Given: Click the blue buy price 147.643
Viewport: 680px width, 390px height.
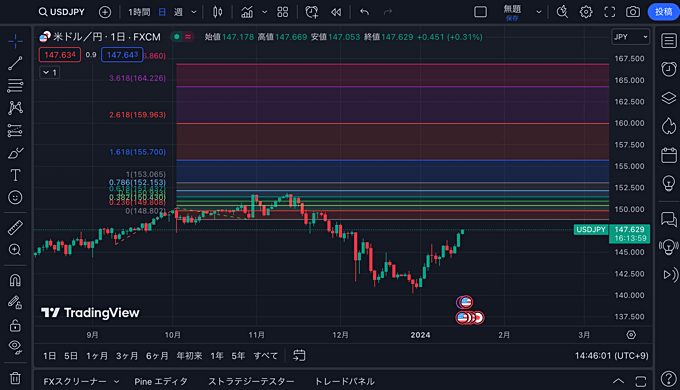Looking at the screenshot, I should pos(122,55).
